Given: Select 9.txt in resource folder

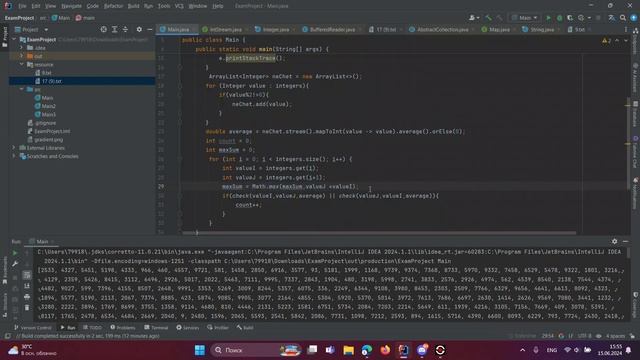Looking at the screenshot, I should click(46, 73).
